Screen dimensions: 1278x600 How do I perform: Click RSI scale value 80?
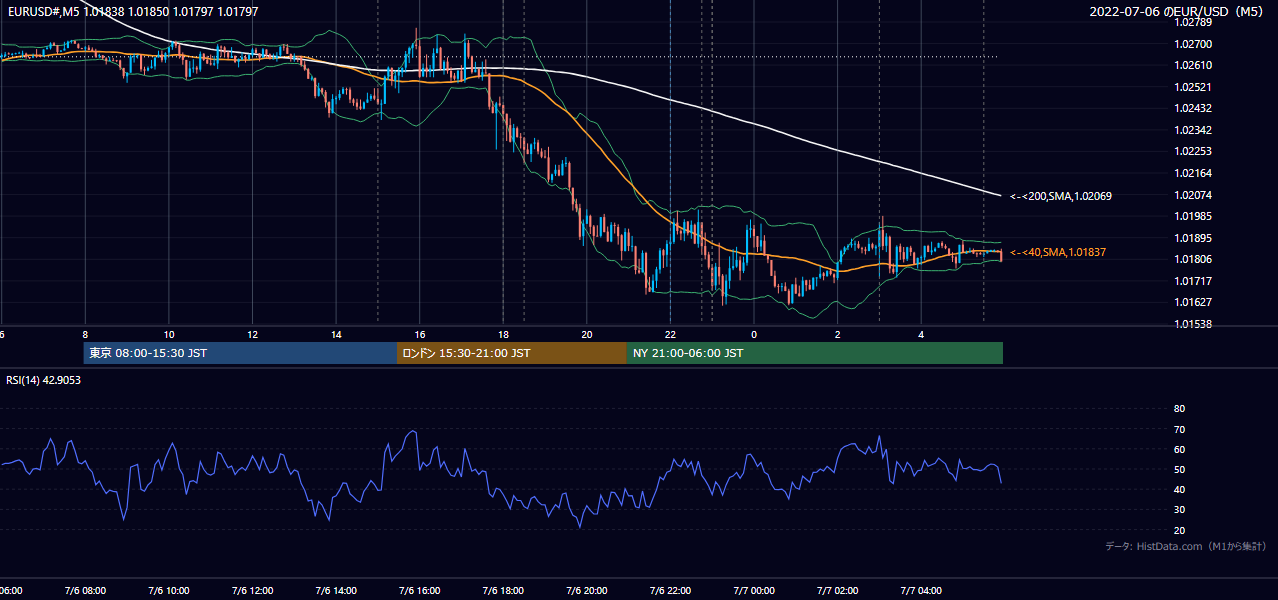tap(1179, 409)
